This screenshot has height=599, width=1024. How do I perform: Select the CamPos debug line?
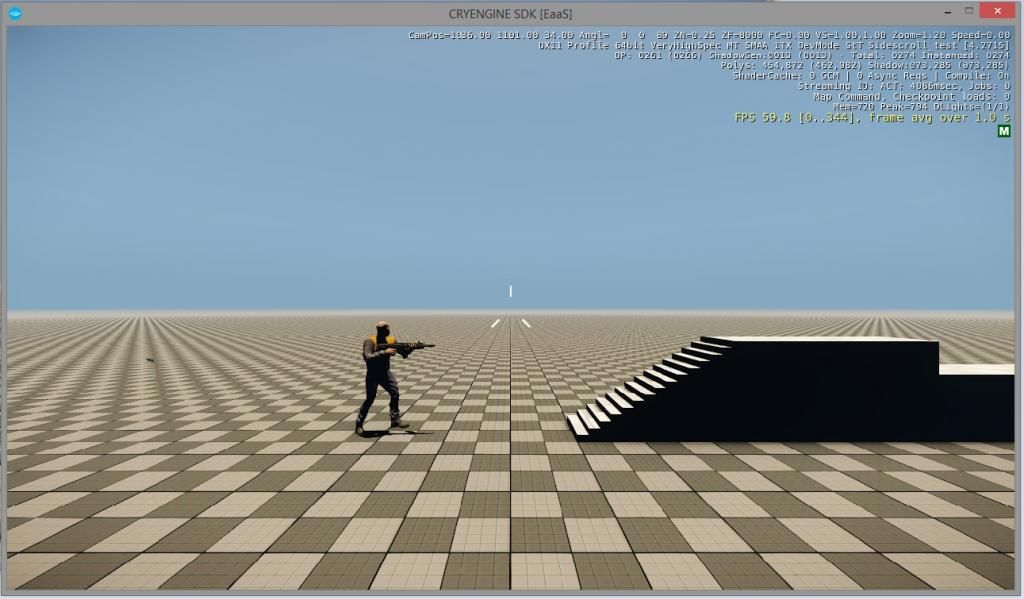(709, 35)
